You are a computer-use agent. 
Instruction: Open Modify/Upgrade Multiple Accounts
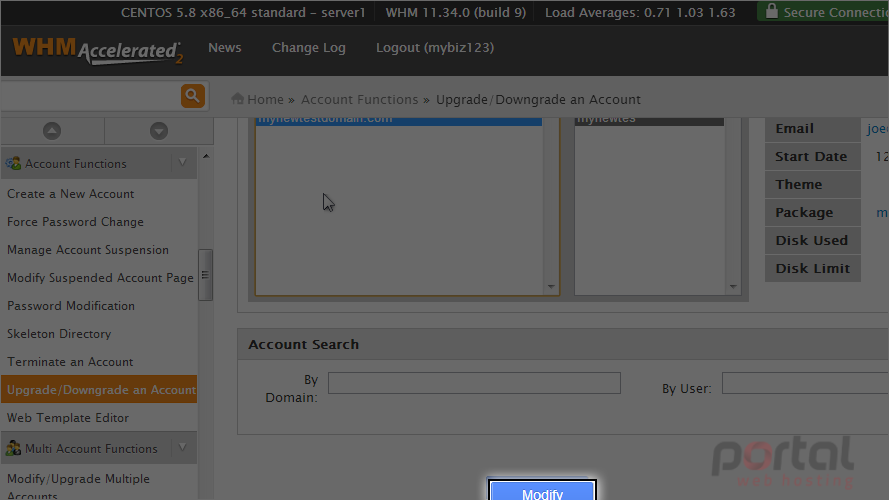78,486
